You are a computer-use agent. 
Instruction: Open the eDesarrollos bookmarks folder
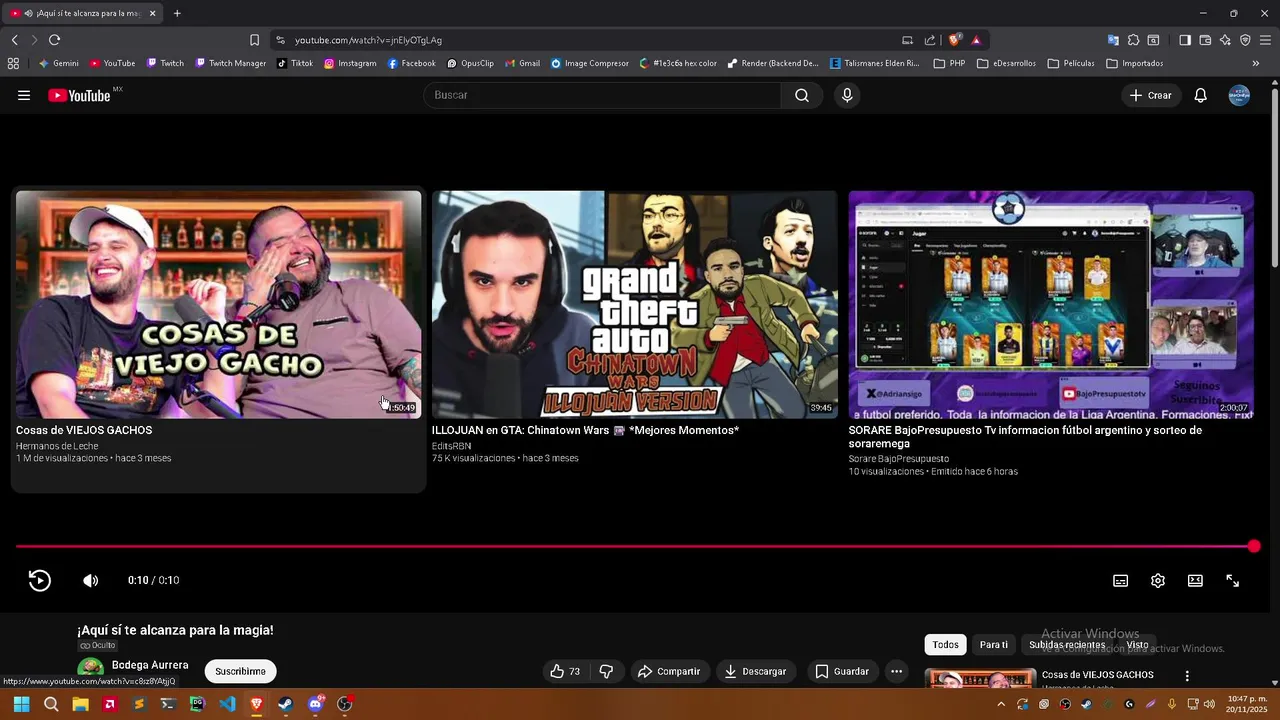(x=1006, y=63)
